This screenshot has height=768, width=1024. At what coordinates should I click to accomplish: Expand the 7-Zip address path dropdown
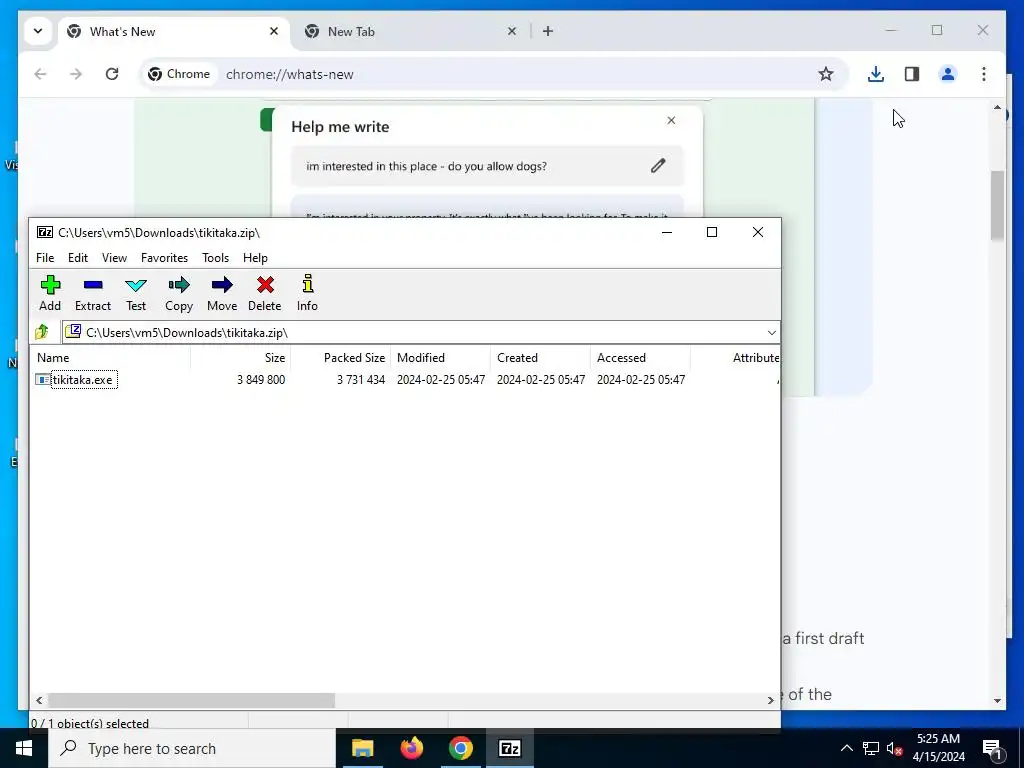771,332
